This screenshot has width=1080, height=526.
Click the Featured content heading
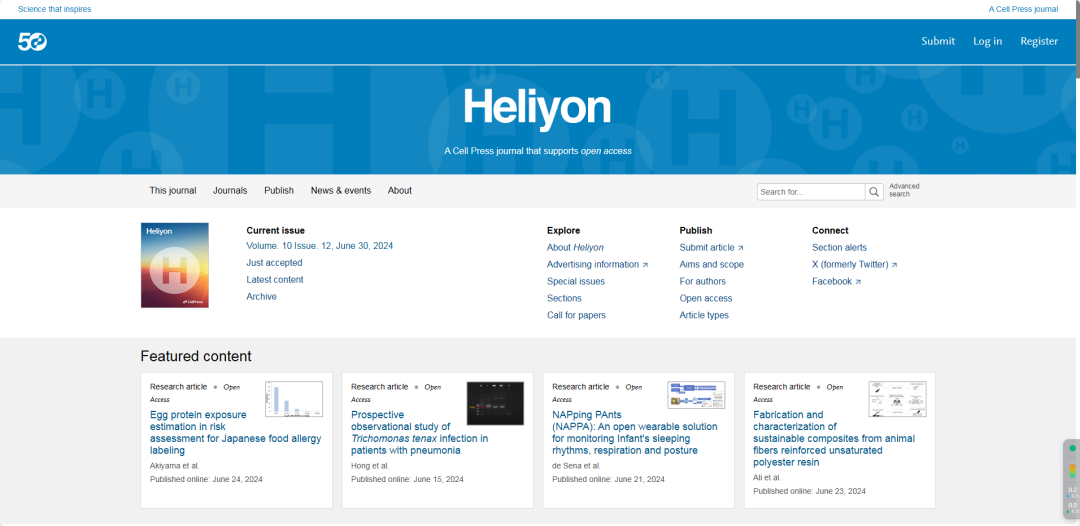click(x=196, y=357)
